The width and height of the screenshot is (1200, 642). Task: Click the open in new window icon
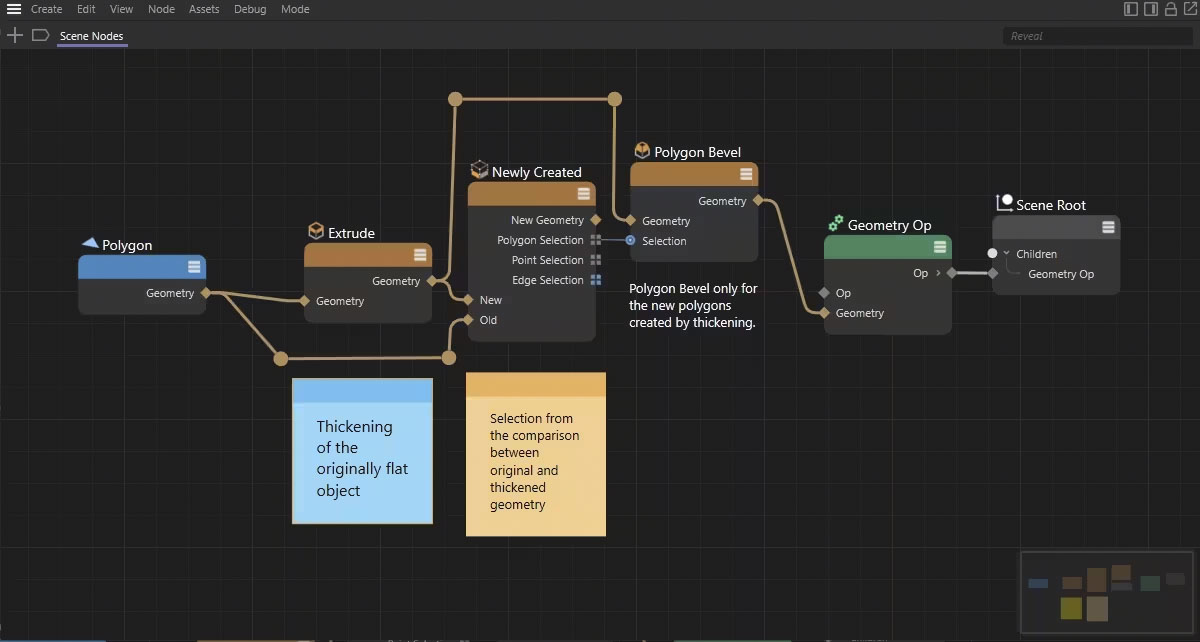coord(1188,9)
